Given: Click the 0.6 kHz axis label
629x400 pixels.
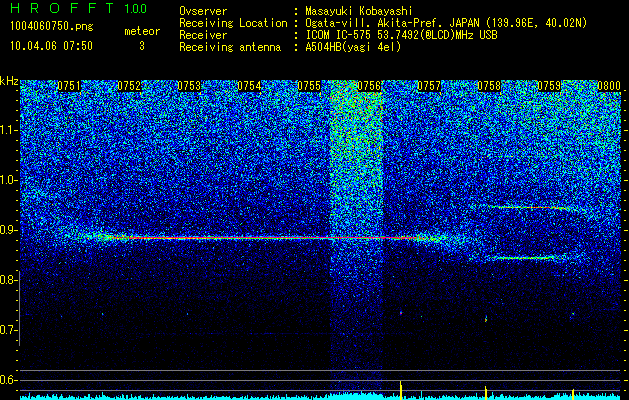Looking at the screenshot, I should [x=7, y=380].
